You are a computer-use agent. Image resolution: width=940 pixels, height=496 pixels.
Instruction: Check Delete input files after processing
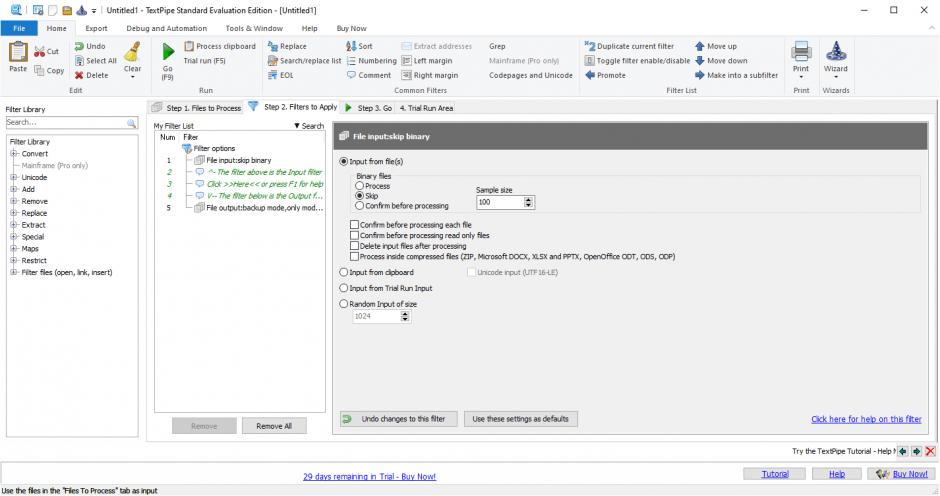coord(354,246)
